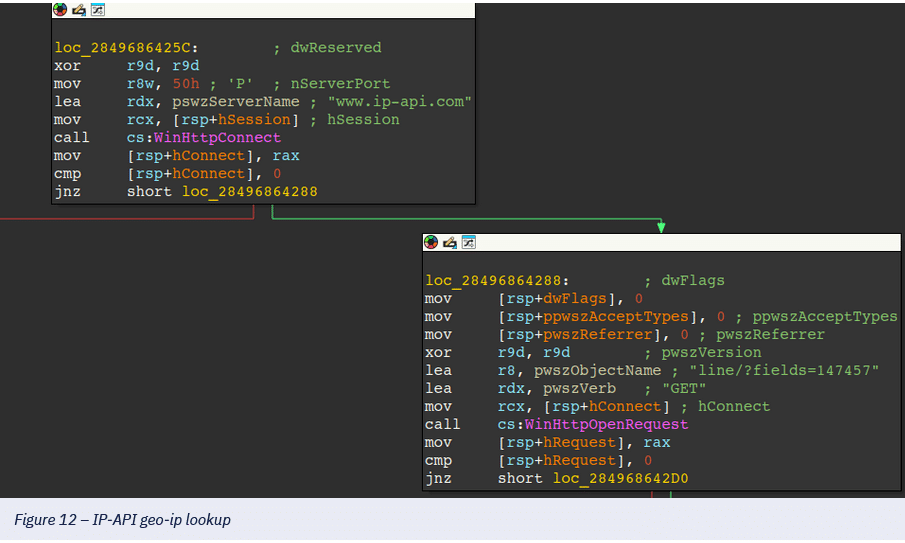The height and width of the screenshot is (543, 905).
Task: Click the "www.ip-api.com" string comment
Action: coord(399,102)
